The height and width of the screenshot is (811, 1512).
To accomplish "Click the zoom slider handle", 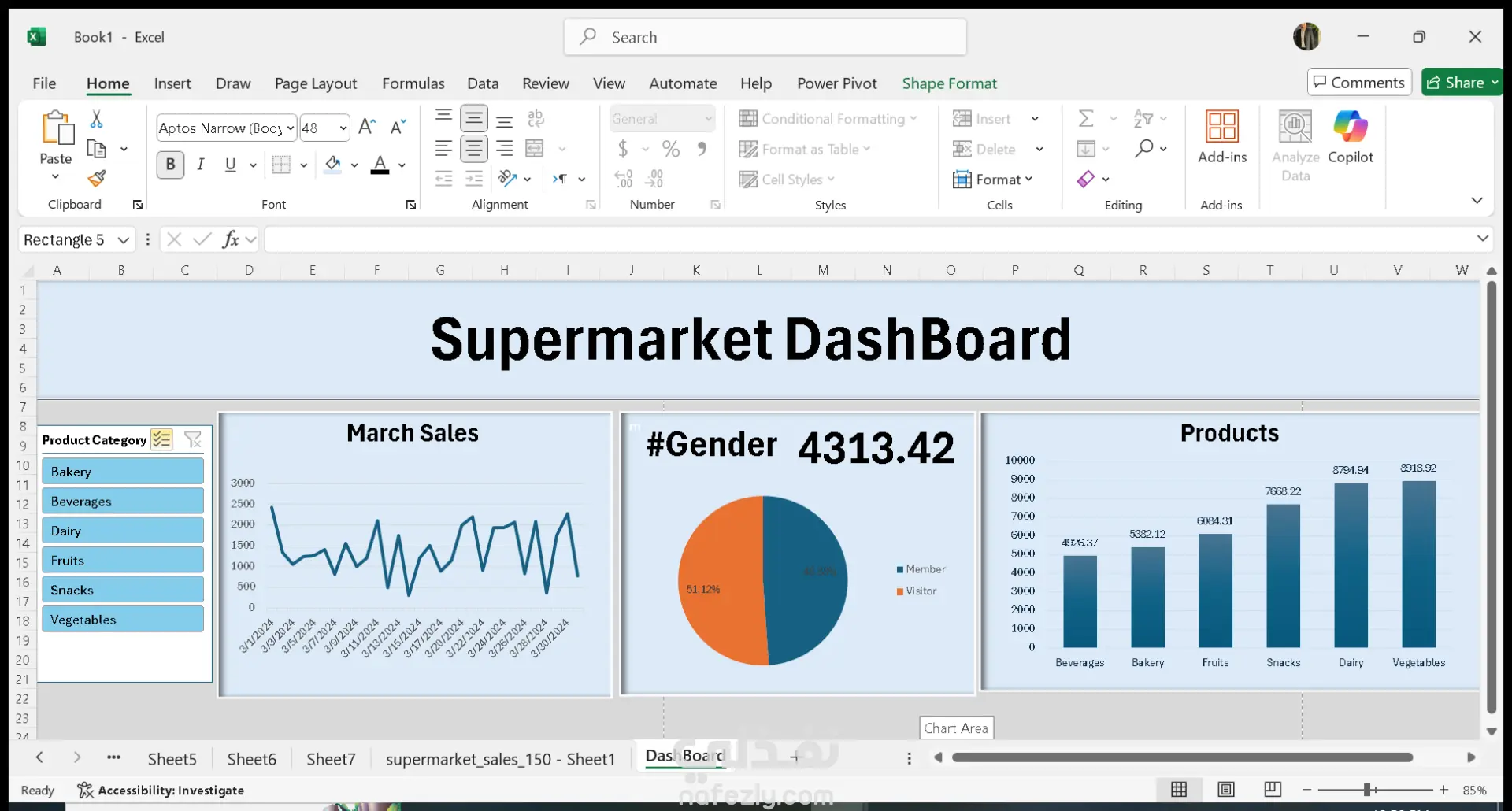I will click(1368, 790).
